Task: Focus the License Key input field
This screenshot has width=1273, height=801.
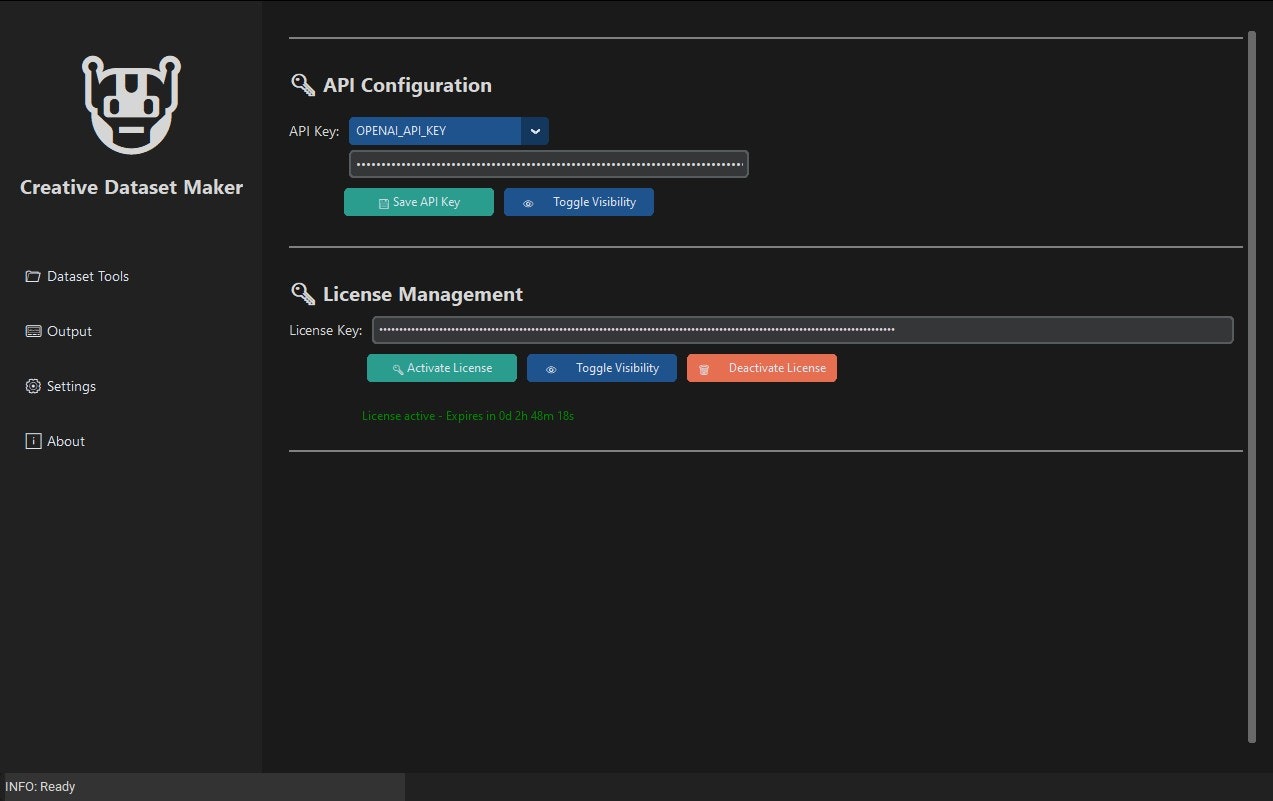Action: point(803,330)
